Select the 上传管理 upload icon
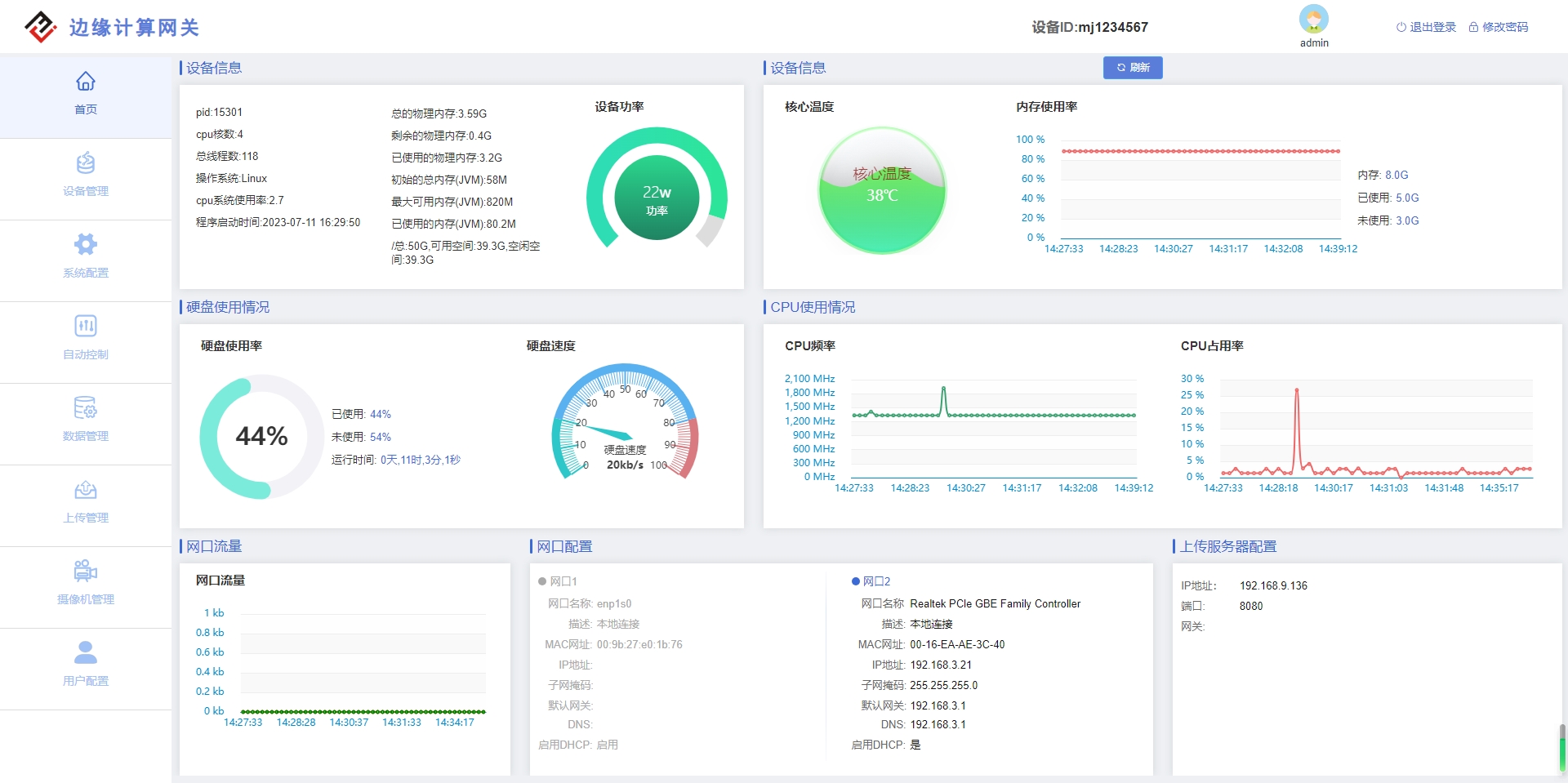The image size is (1568, 783). [x=86, y=489]
